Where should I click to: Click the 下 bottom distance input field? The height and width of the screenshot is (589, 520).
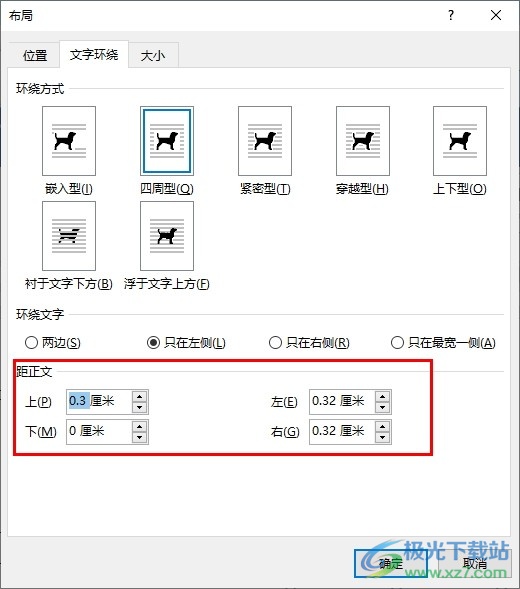pyautogui.click(x=99, y=432)
